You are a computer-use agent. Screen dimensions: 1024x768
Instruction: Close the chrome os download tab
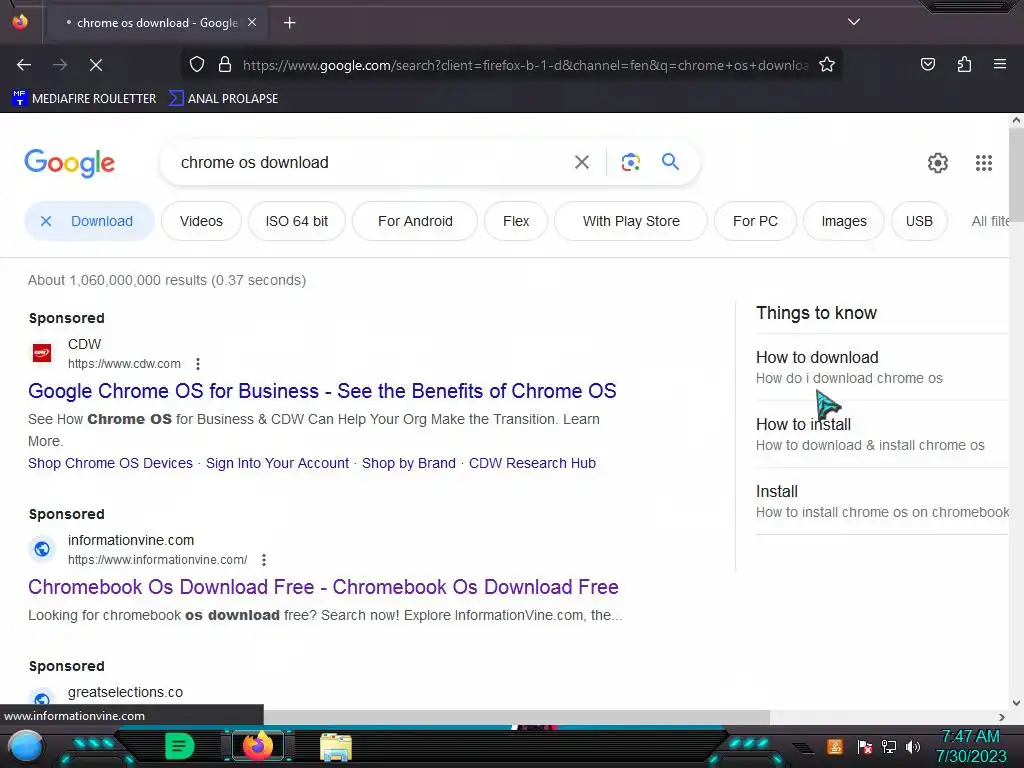(252, 22)
